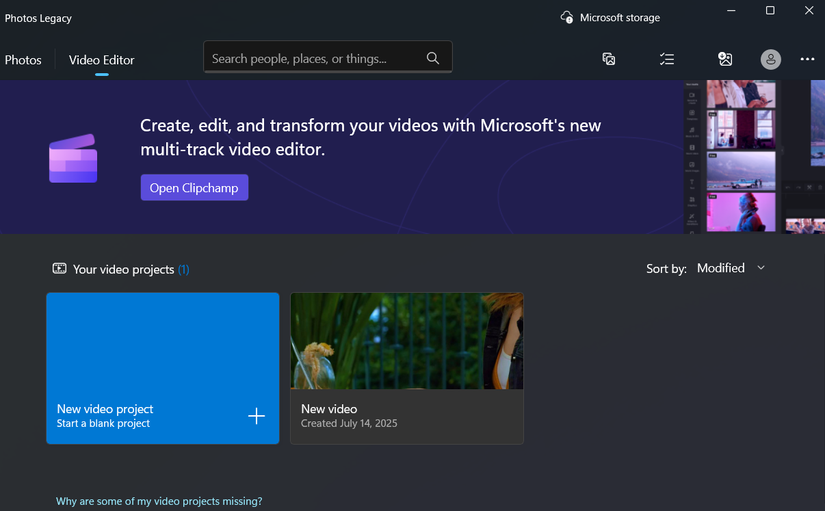Select the Video Editor tab
The image size is (825, 511).
pos(101,60)
